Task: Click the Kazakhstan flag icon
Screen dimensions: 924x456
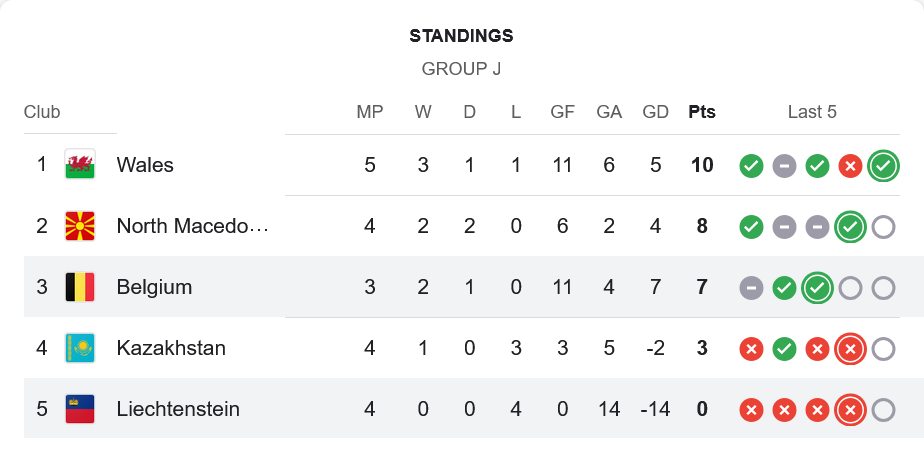Action: (x=80, y=348)
